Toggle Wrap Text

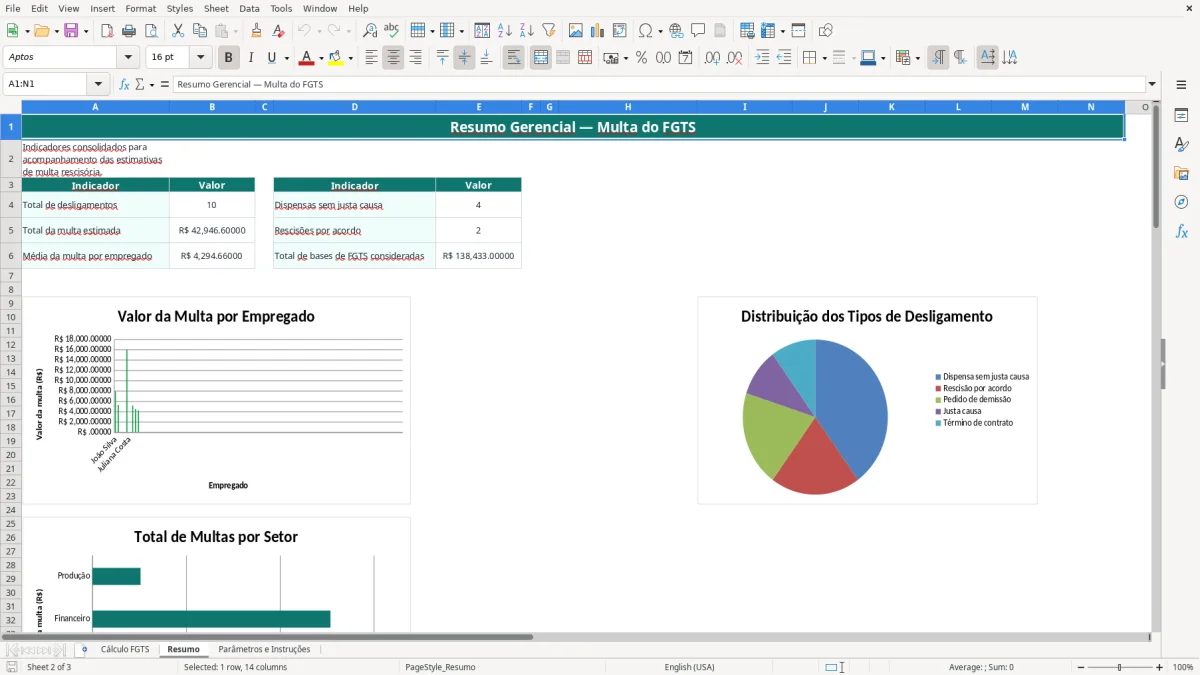tap(513, 58)
